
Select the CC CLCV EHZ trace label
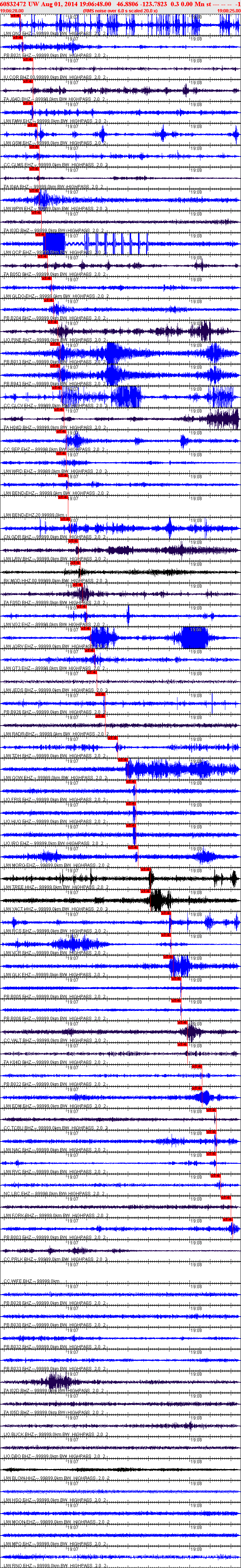56,406
